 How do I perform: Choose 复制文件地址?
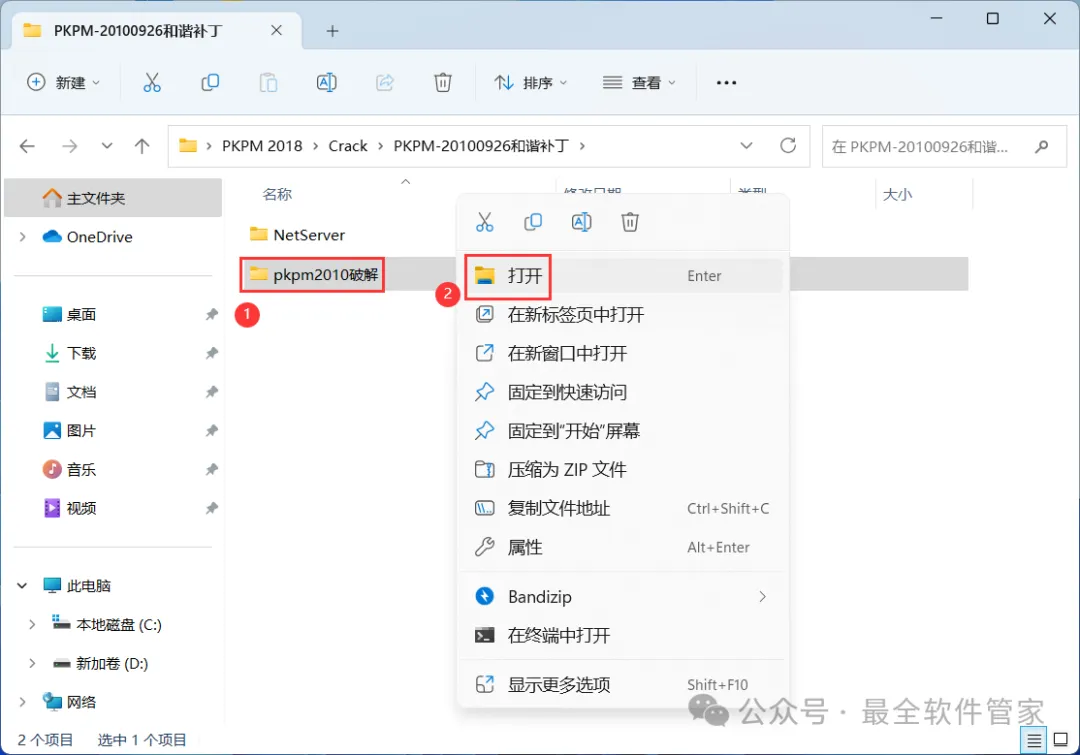click(623, 508)
